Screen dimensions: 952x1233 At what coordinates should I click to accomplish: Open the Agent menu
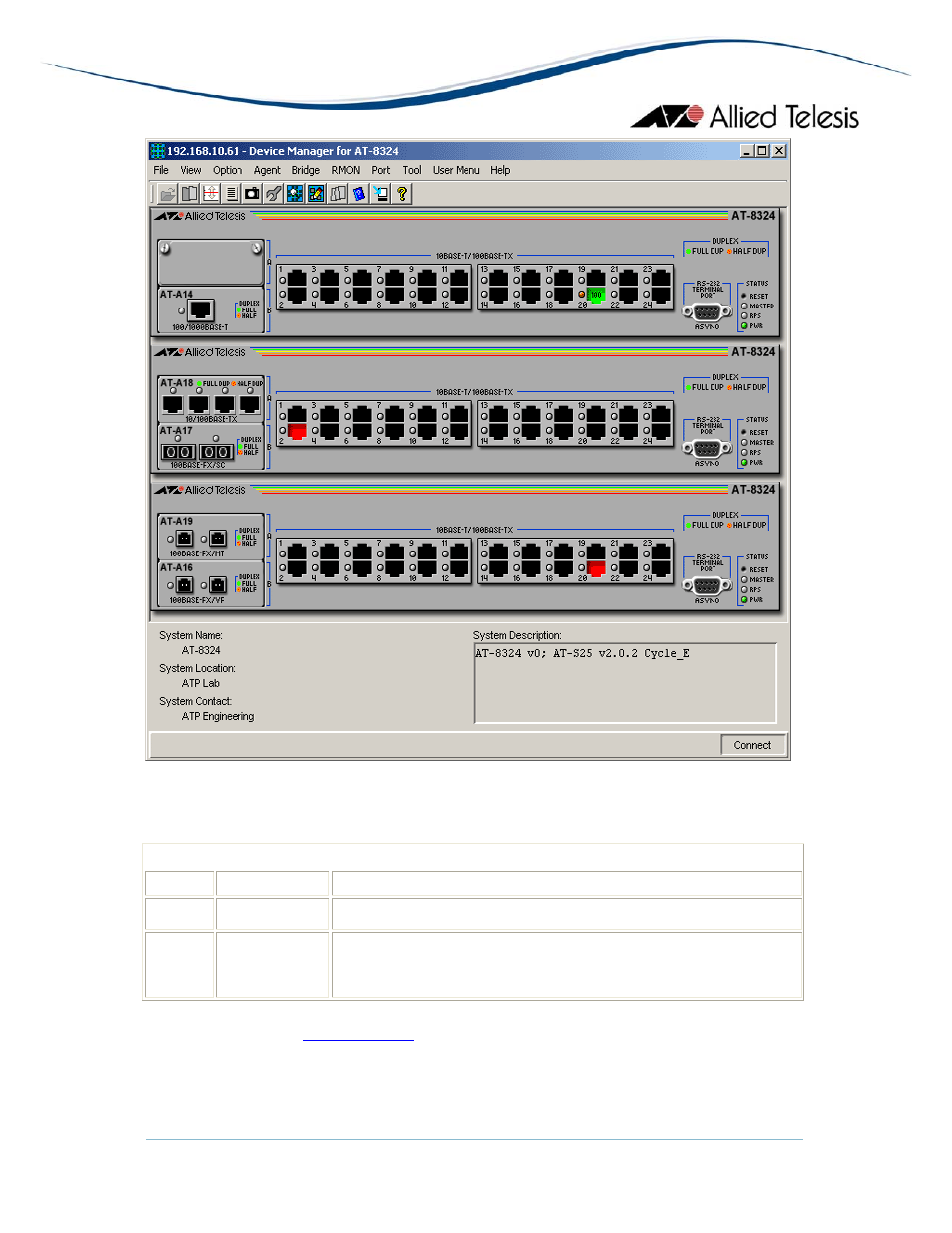click(267, 170)
